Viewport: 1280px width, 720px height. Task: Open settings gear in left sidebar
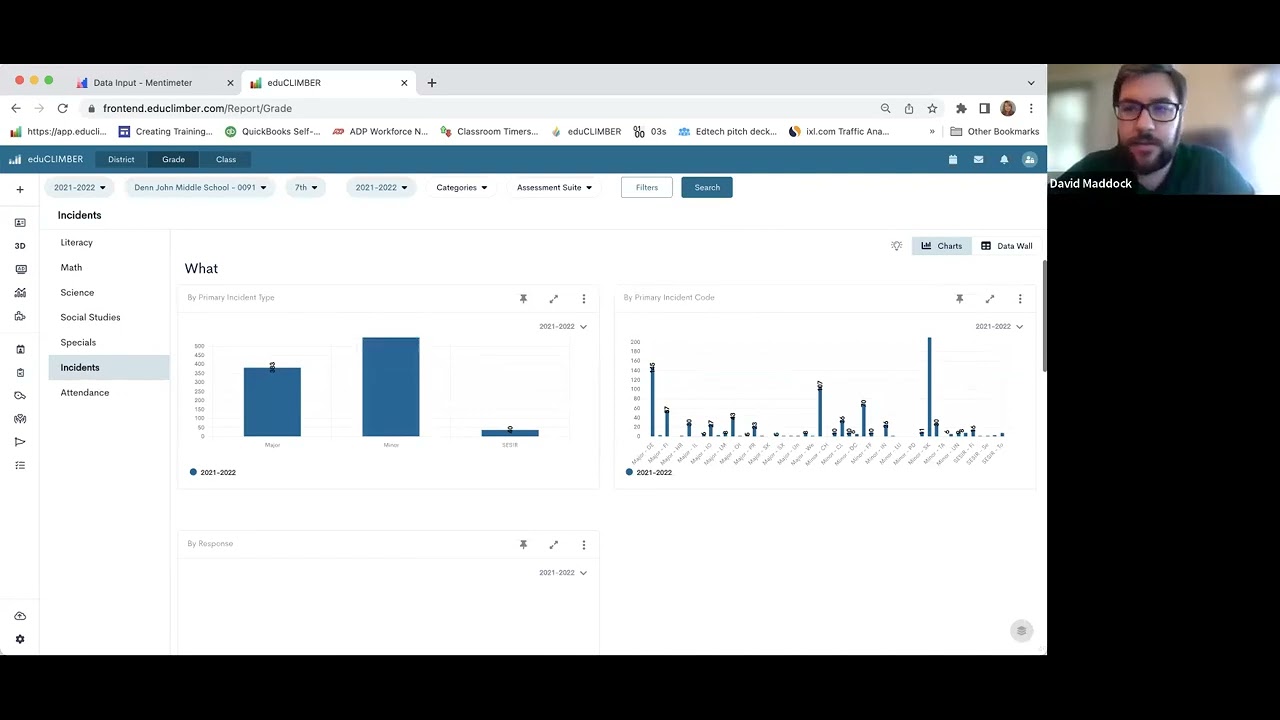20,639
